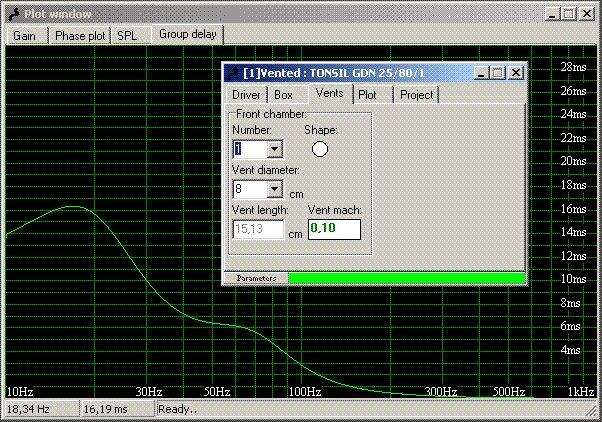Screen dimensions: 602x422
Task: Click the Vent mach value box
Action: [x=333, y=229]
